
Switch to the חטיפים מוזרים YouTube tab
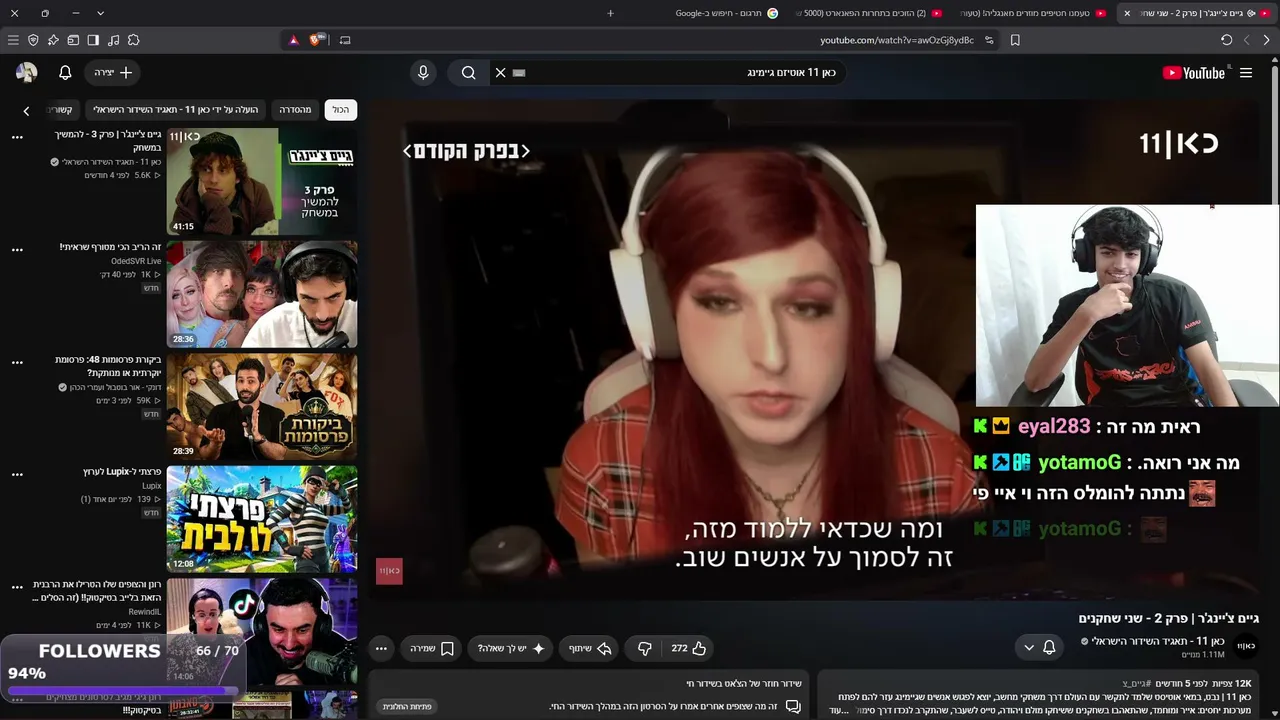point(1034,13)
